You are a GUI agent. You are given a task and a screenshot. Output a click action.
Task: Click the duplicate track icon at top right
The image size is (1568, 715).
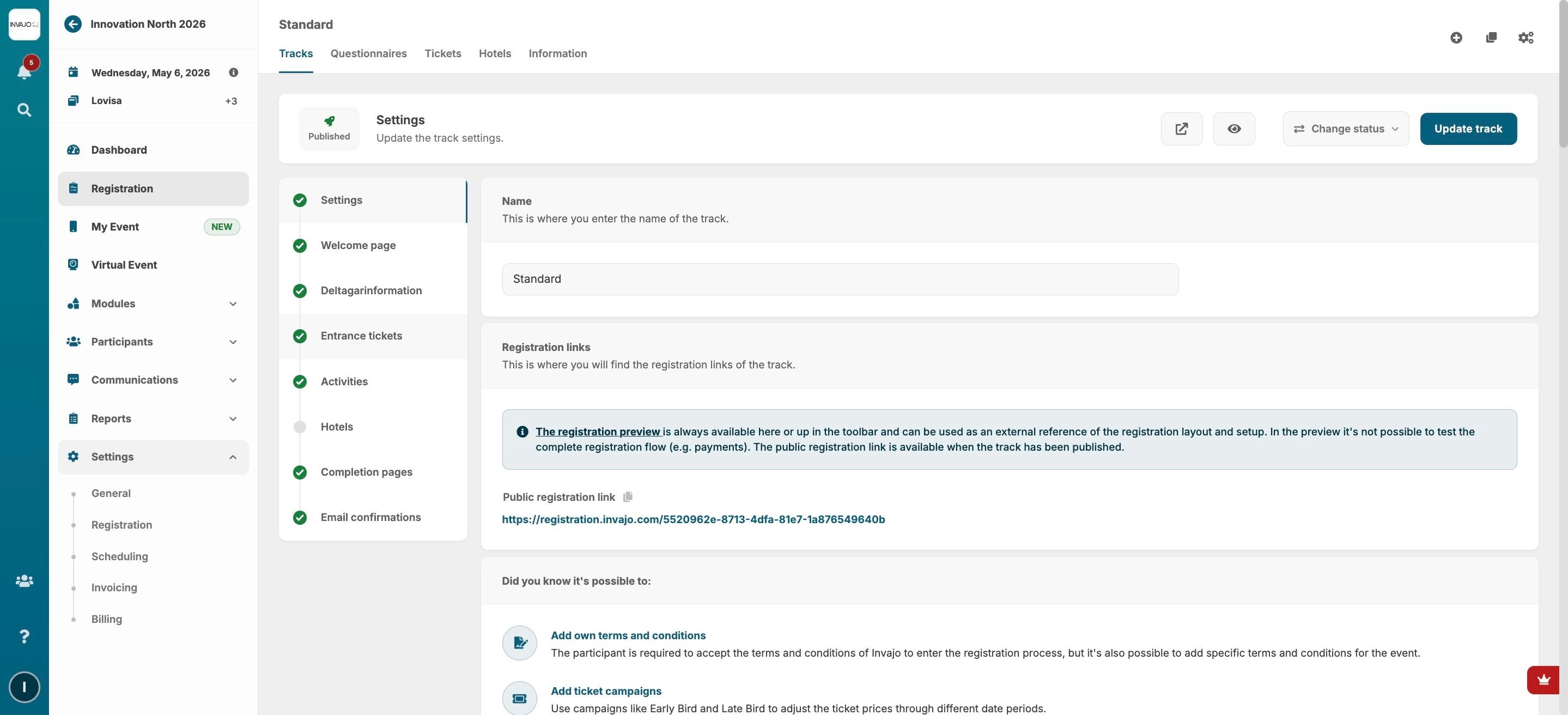point(1491,38)
